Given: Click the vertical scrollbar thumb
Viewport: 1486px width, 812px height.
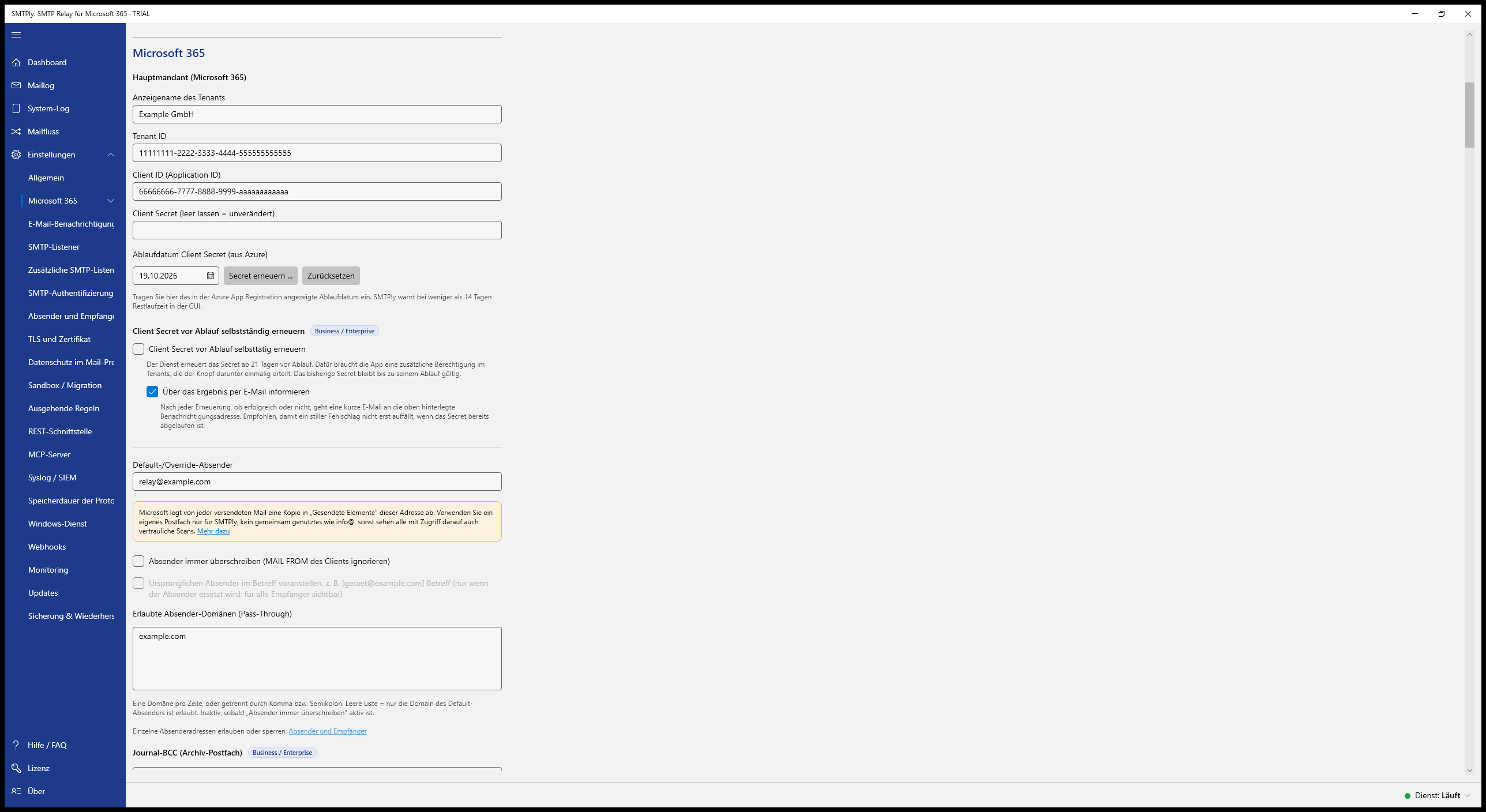Looking at the screenshot, I should pos(1469,115).
